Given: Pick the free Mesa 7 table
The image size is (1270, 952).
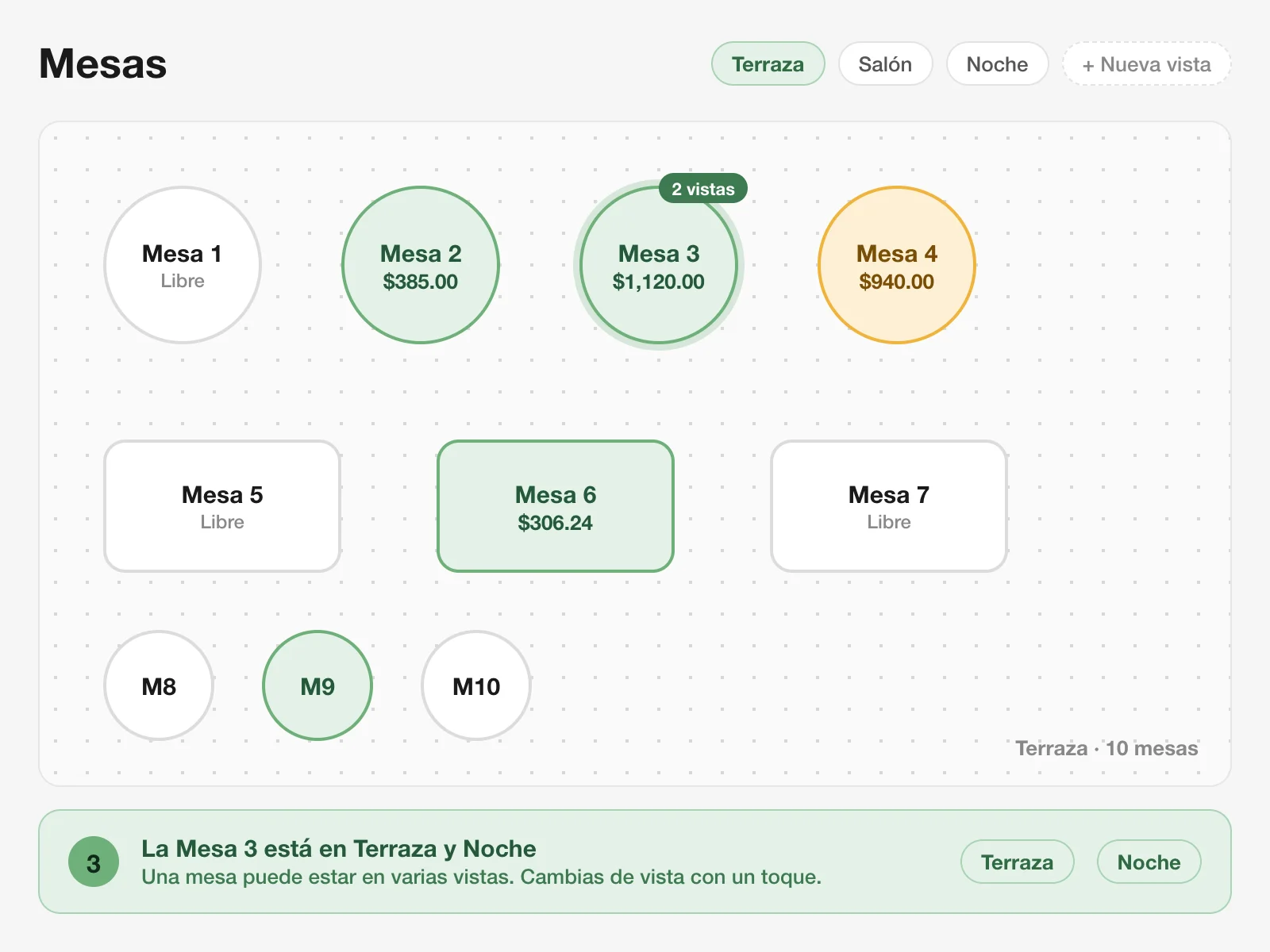Looking at the screenshot, I should (x=889, y=506).
